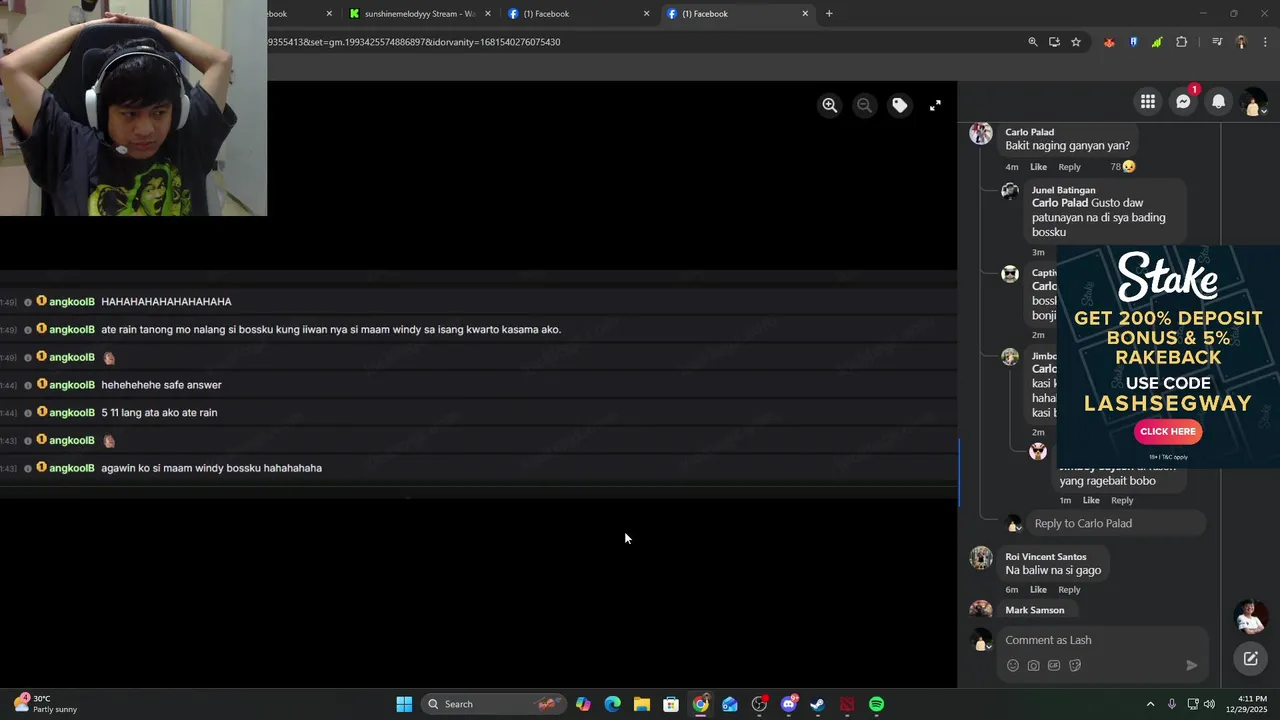Click the 'agawin ko si maam windy' message
Viewport: 1280px width, 720px height.
point(211,468)
